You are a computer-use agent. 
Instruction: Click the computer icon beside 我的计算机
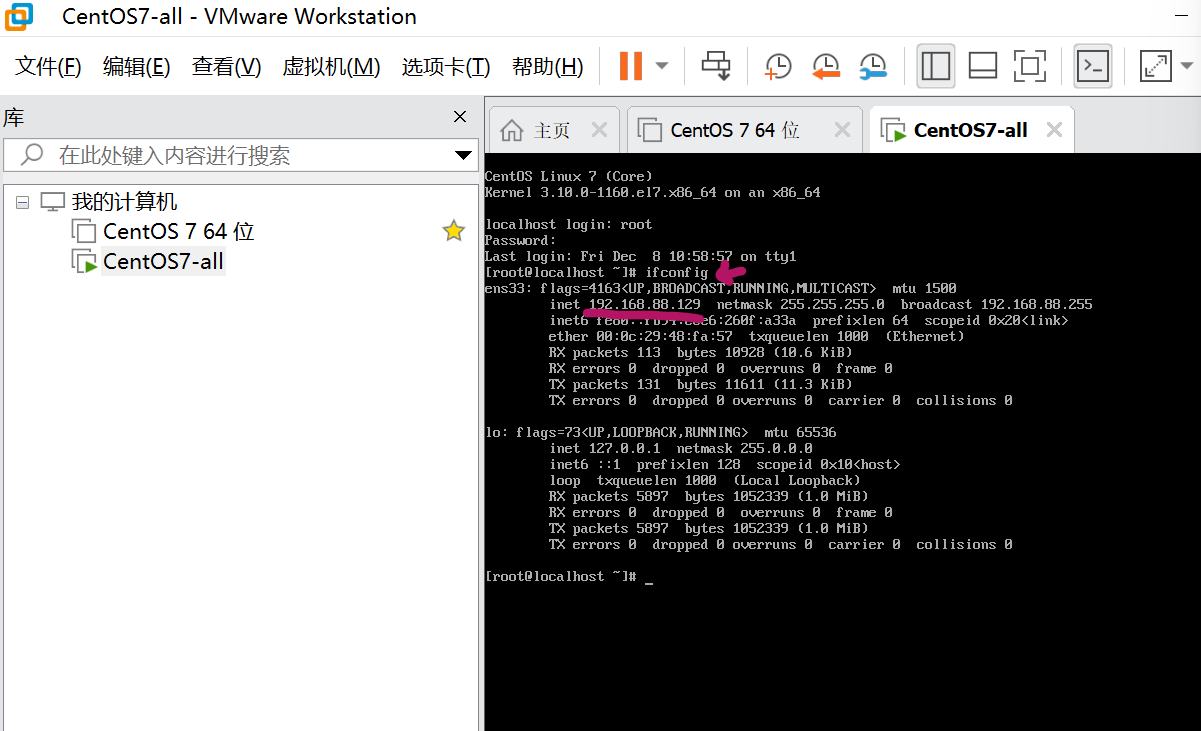click(53, 202)
